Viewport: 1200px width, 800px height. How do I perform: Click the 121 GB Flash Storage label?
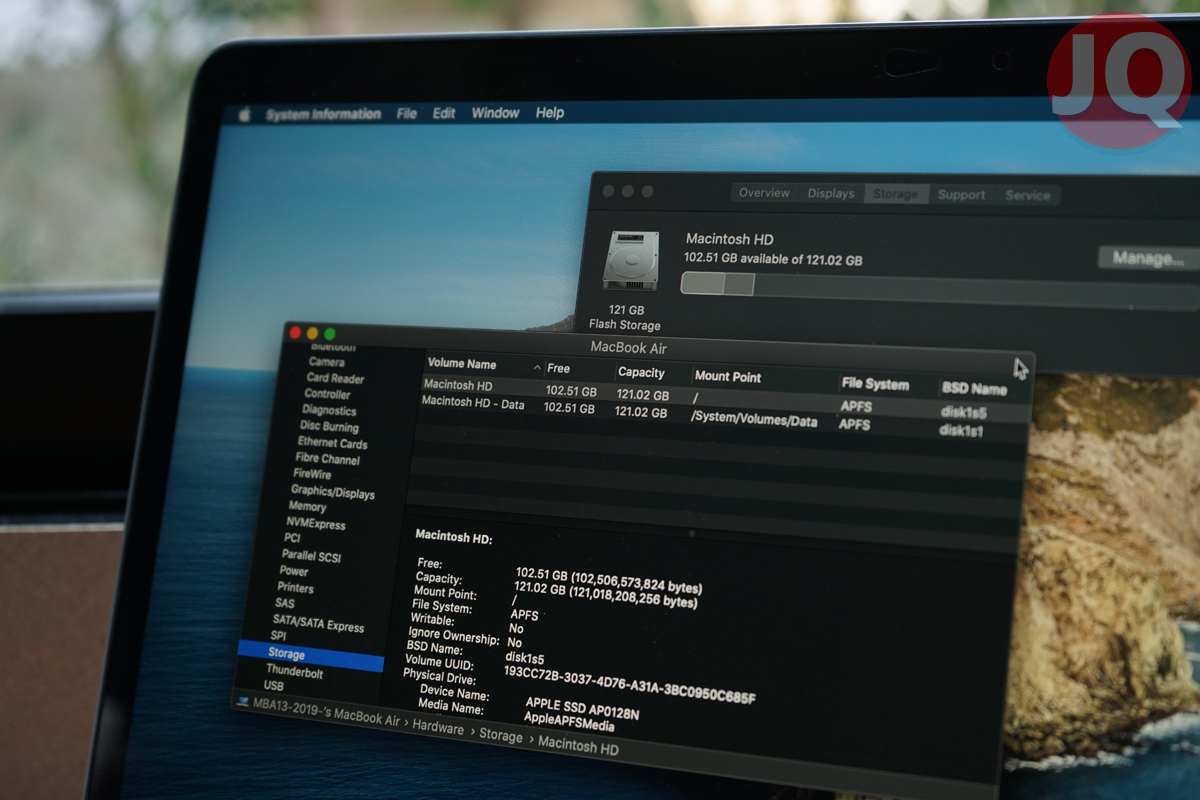[625, 318]
